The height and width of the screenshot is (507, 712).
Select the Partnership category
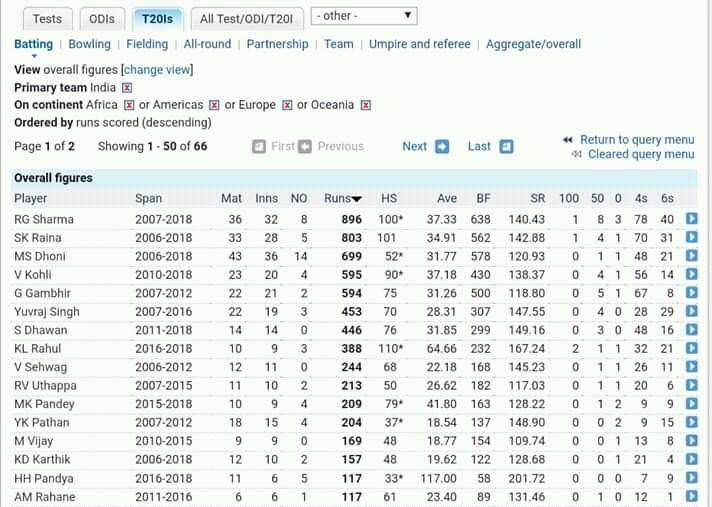pos(277,44)
